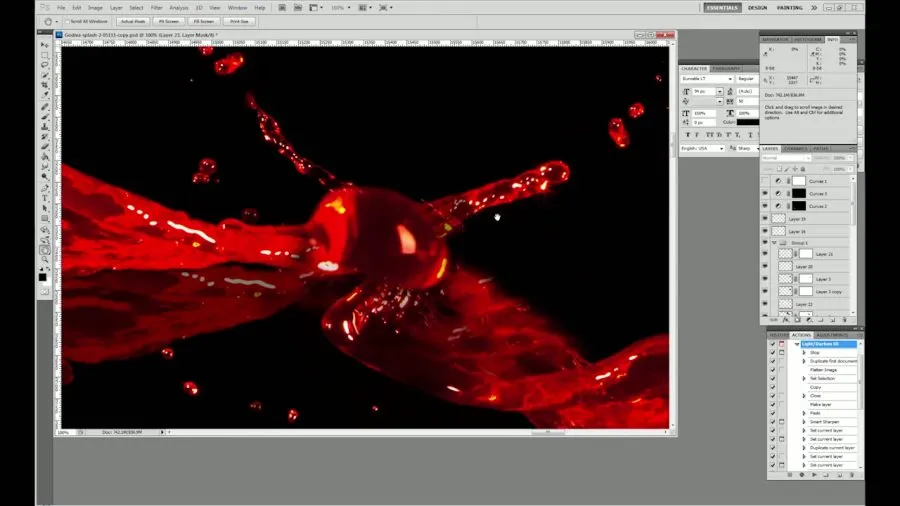Select the Essentials workspace
The width and height of the screenshot is (900, 506).
pyautogui.click(x=722, y=7)
